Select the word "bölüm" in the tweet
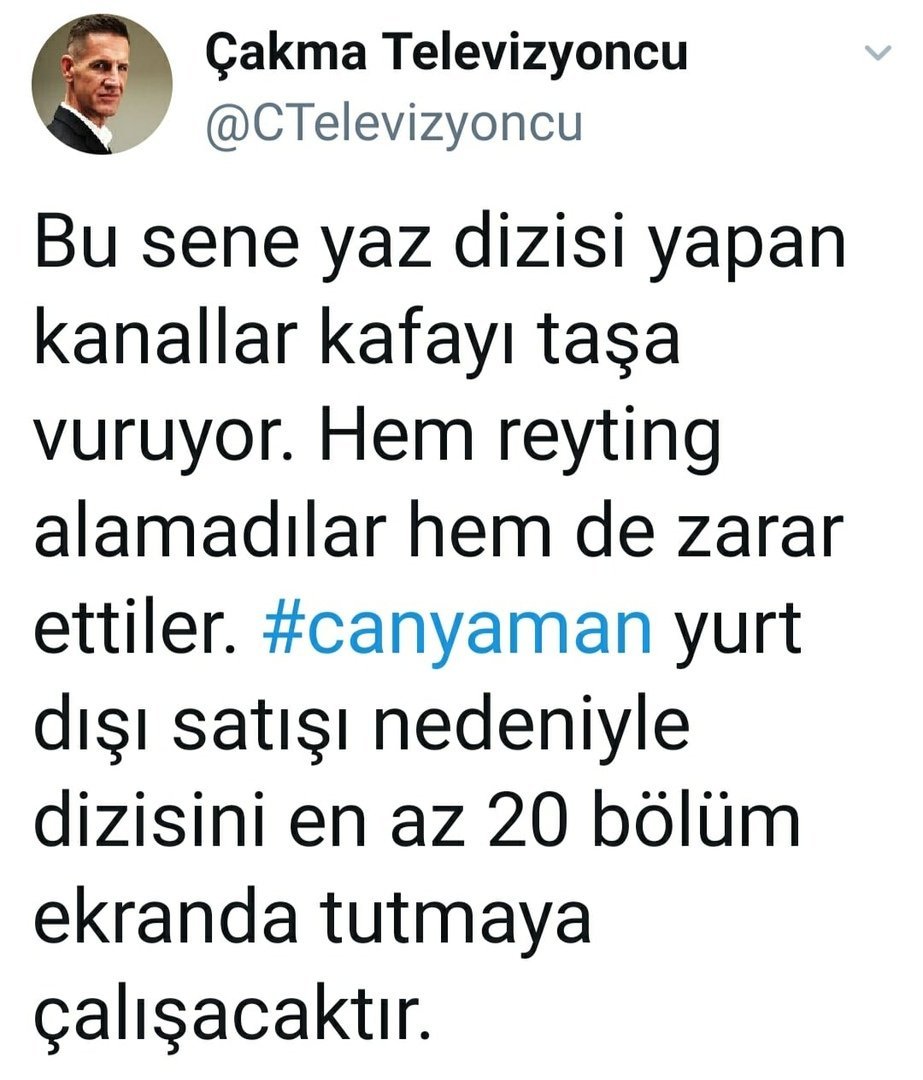This screenshot has height=1080, width=923. pyautogui.click(x=696, y=821)
